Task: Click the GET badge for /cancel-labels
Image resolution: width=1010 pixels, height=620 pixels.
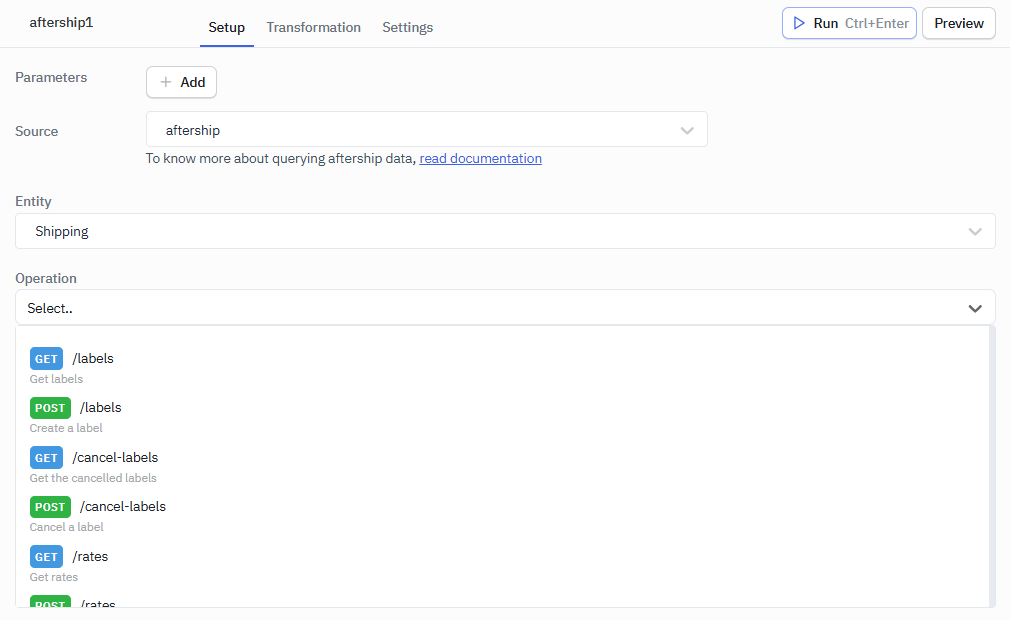Action: coord(46,458)
